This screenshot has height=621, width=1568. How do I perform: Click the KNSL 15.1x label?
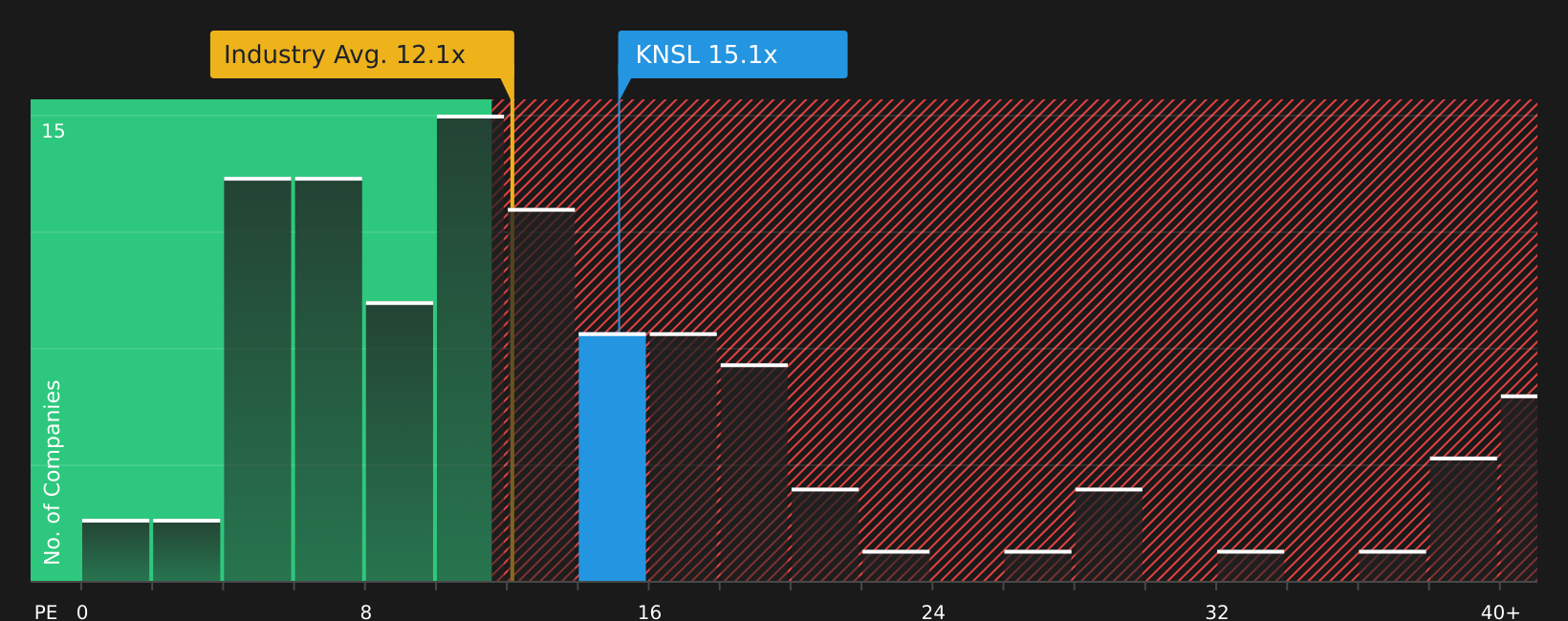click(x=732, y=54)
